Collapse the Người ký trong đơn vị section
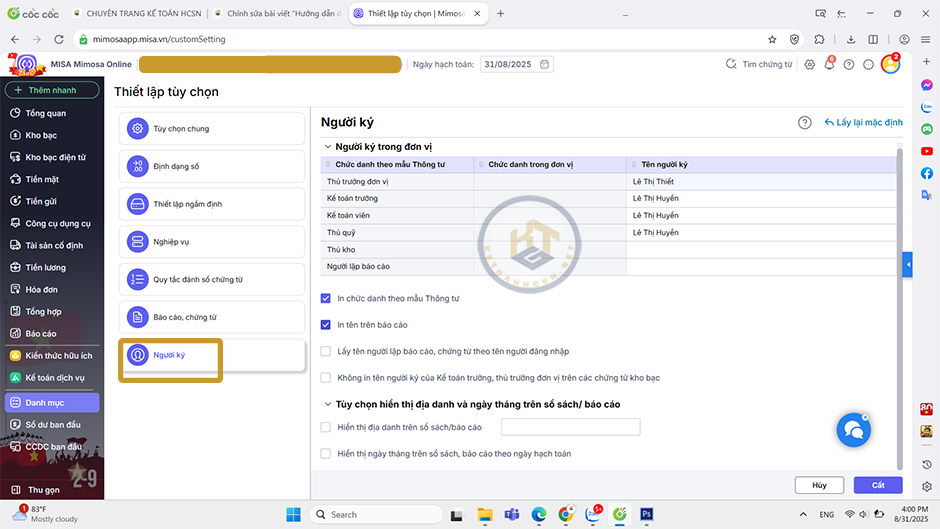The width and height of the screenshot is (940, 529). pos(326,147)
